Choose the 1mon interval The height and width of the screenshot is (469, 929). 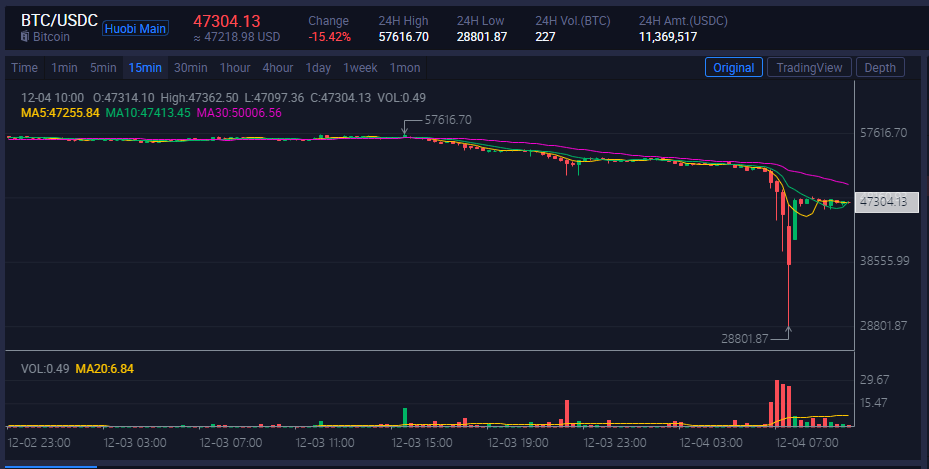(x=405, y=68)
